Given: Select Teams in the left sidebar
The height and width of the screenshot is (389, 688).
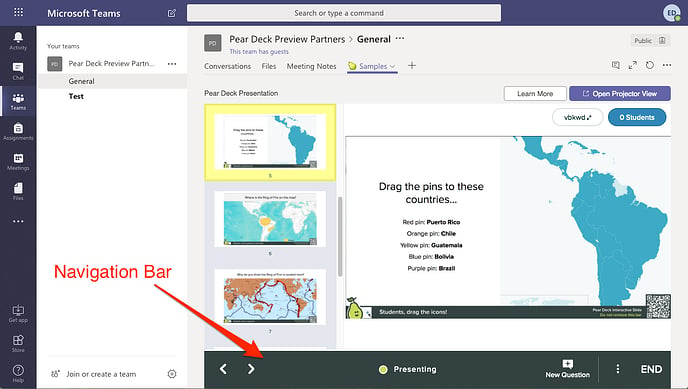Looking at the screenshot, I should point(18,101).
